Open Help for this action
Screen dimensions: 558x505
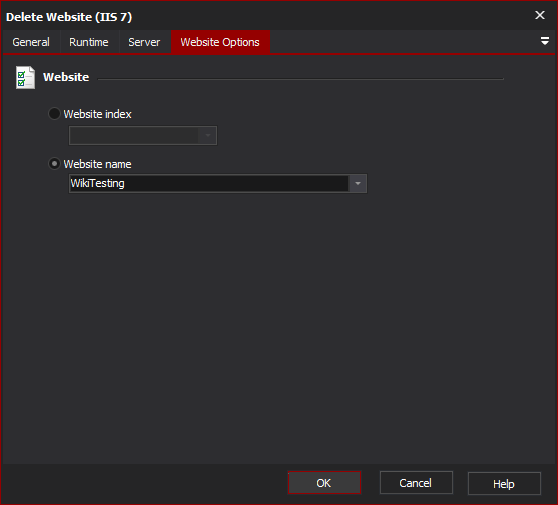[504, 484]
